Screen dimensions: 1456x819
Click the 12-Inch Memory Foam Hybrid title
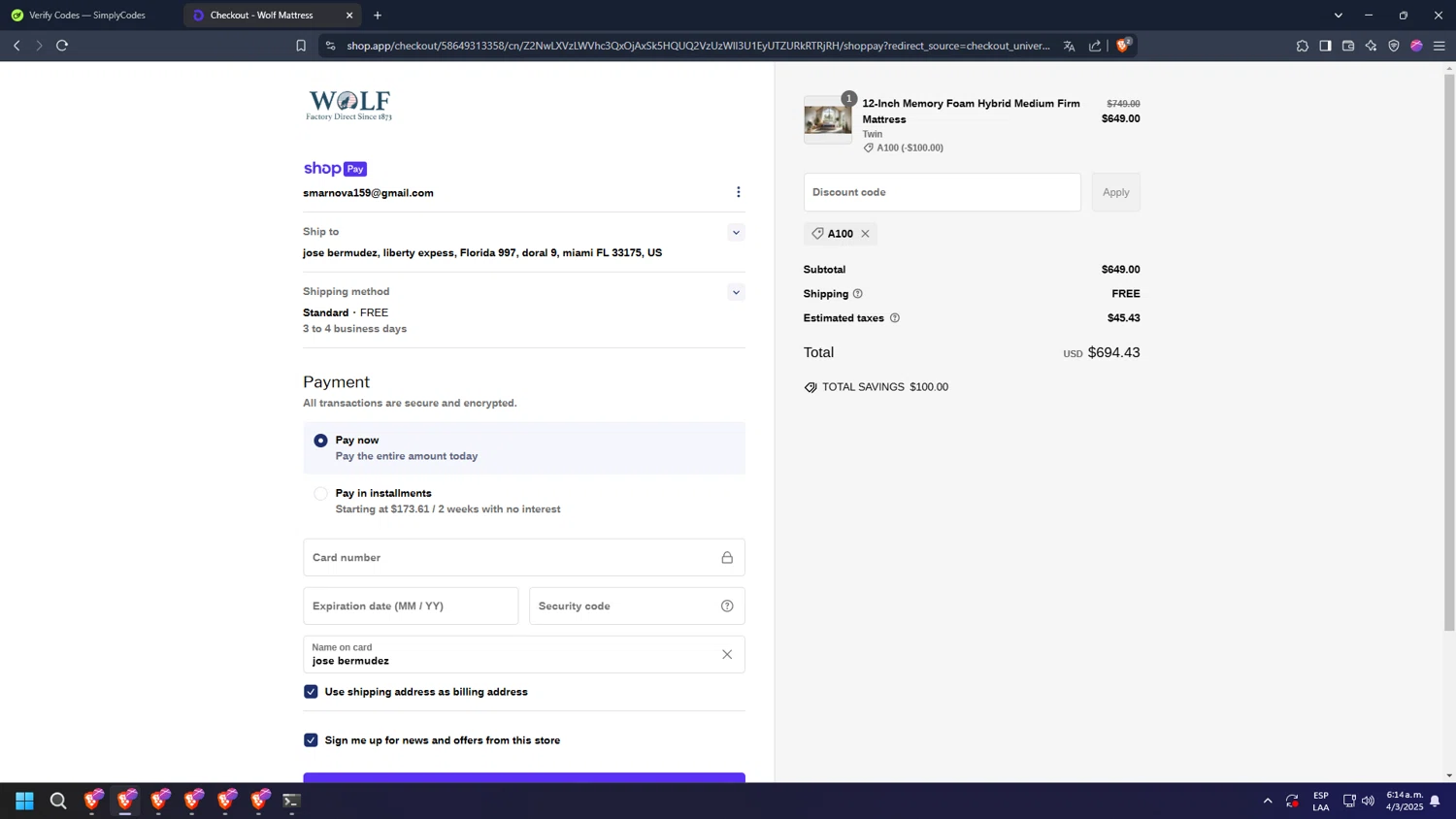(971, 112)
